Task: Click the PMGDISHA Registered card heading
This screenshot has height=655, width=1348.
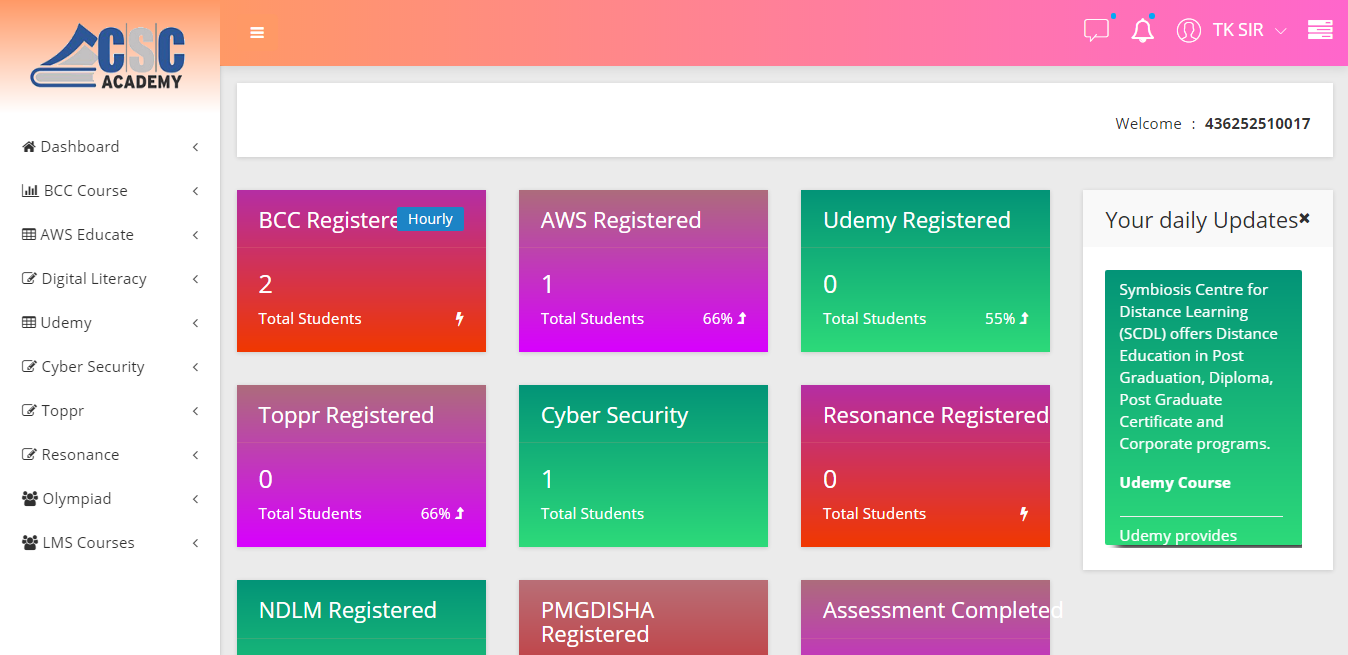Action: pyautogui.click(x=597, y=622)
